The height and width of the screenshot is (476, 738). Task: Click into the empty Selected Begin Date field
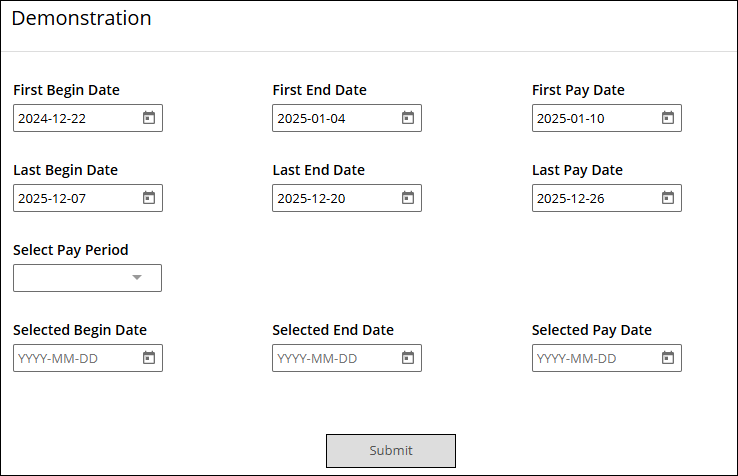click(x=88, y=358)
